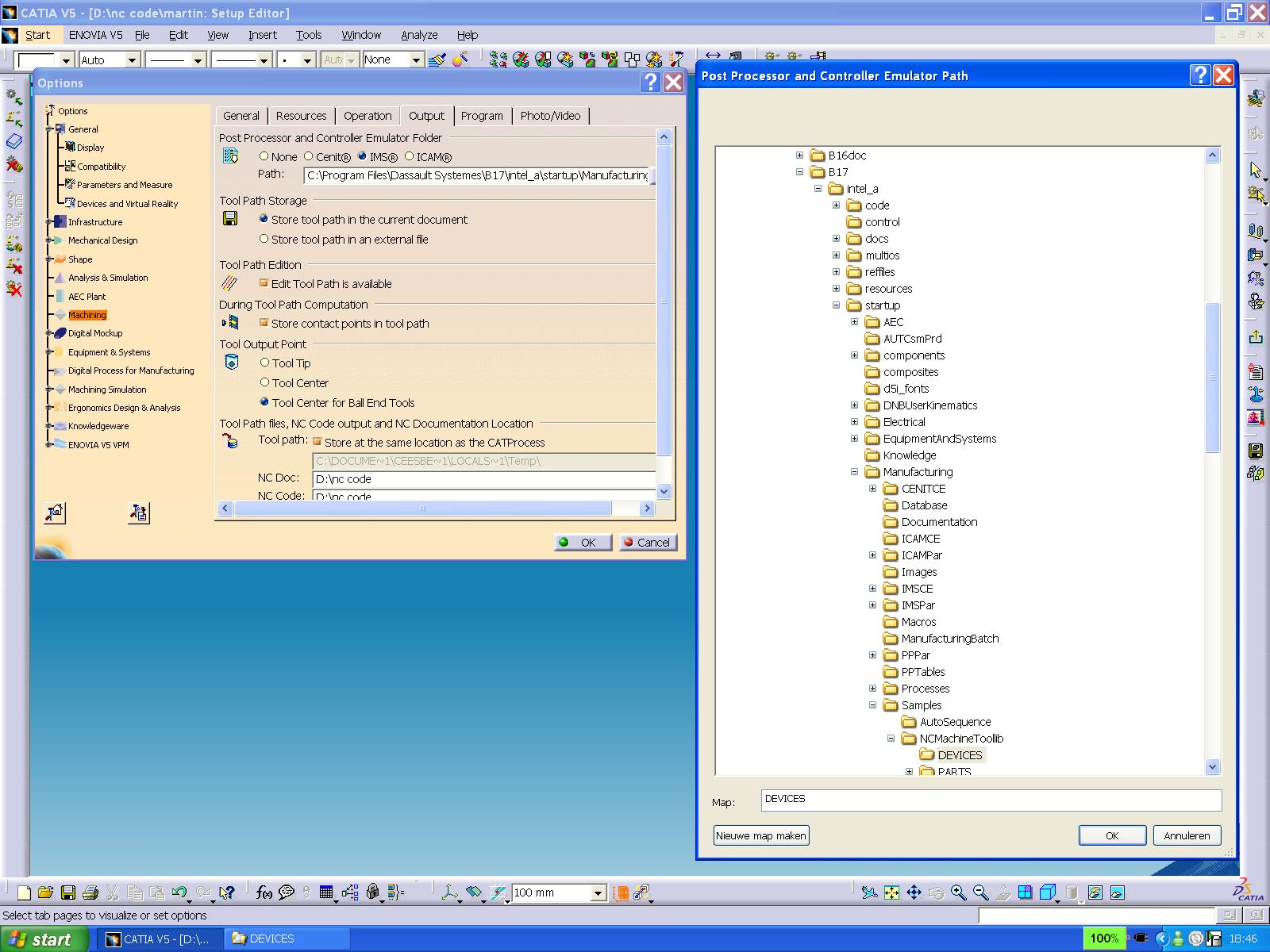The image size is (1270, 952).
Task: Click the context help question mark in Options
Action: [650, 83]
